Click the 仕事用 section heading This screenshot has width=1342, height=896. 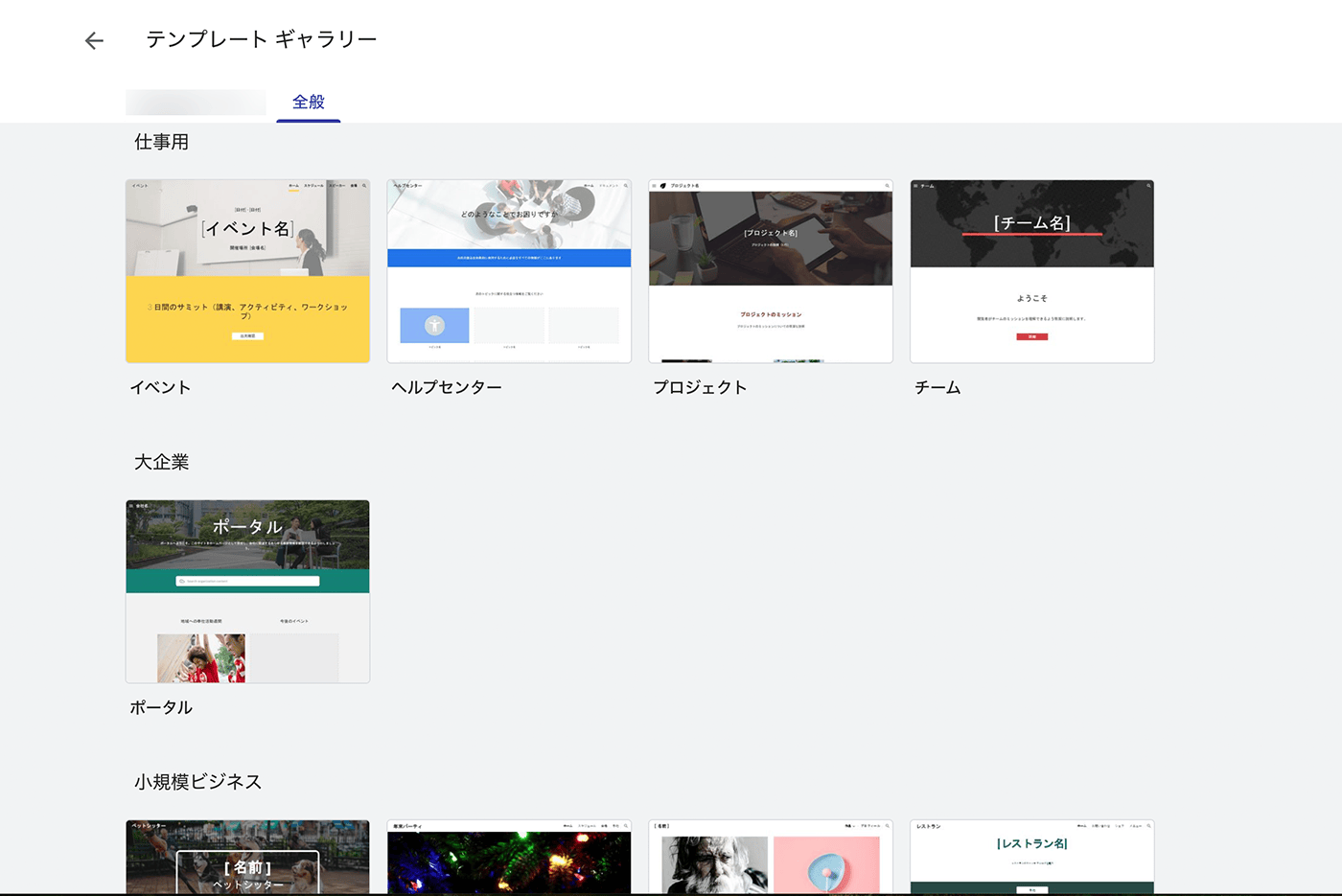pos(161,142)
